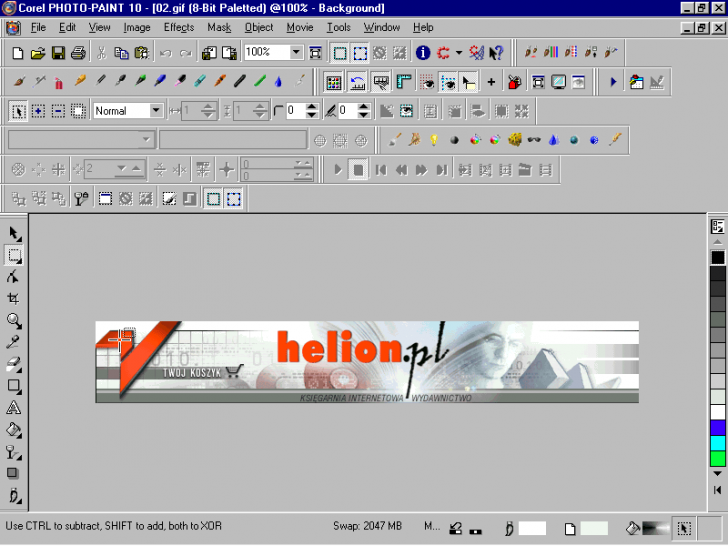
Task: Step to next movie frame button
Action: pos(422,170)
